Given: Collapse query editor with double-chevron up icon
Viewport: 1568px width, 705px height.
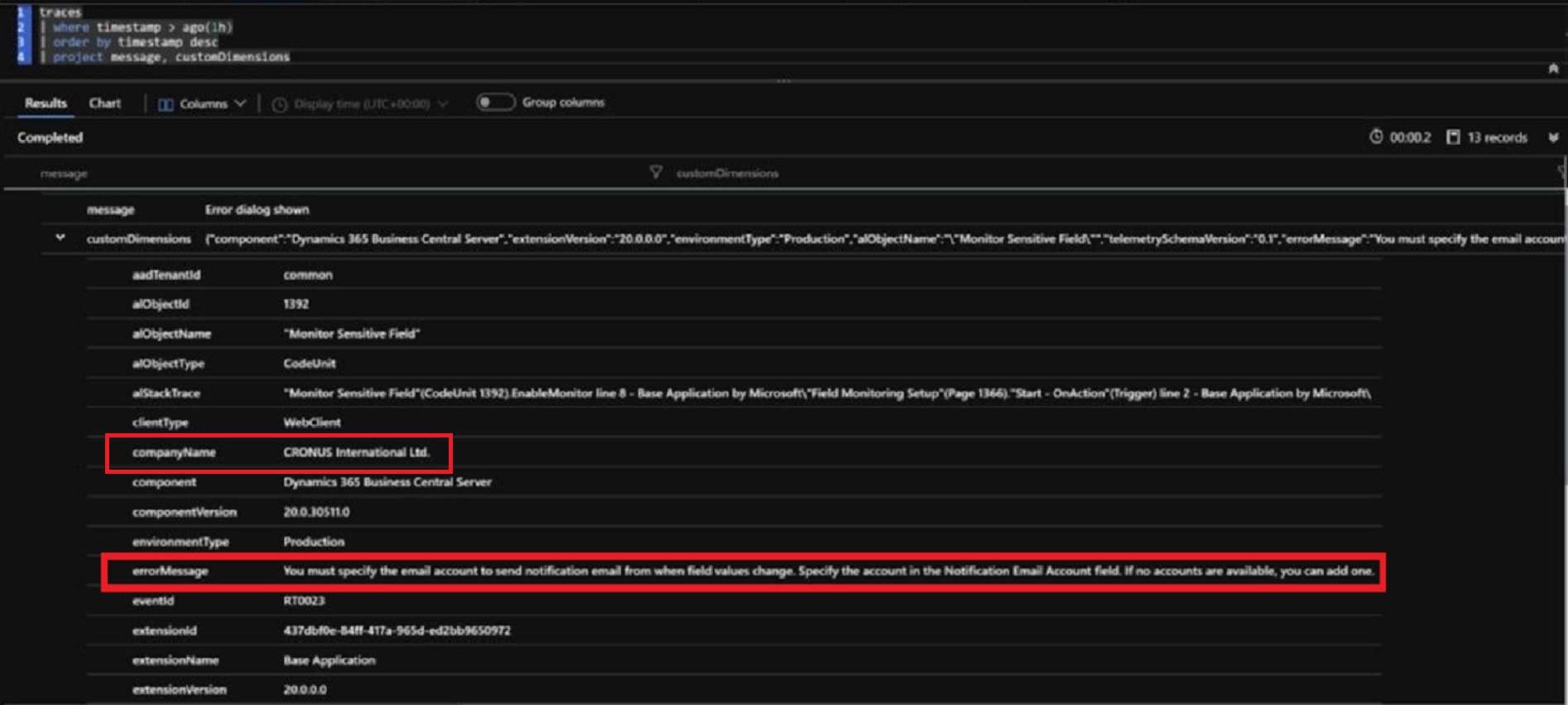Looking at the screenshot, I should (1553, 69).
